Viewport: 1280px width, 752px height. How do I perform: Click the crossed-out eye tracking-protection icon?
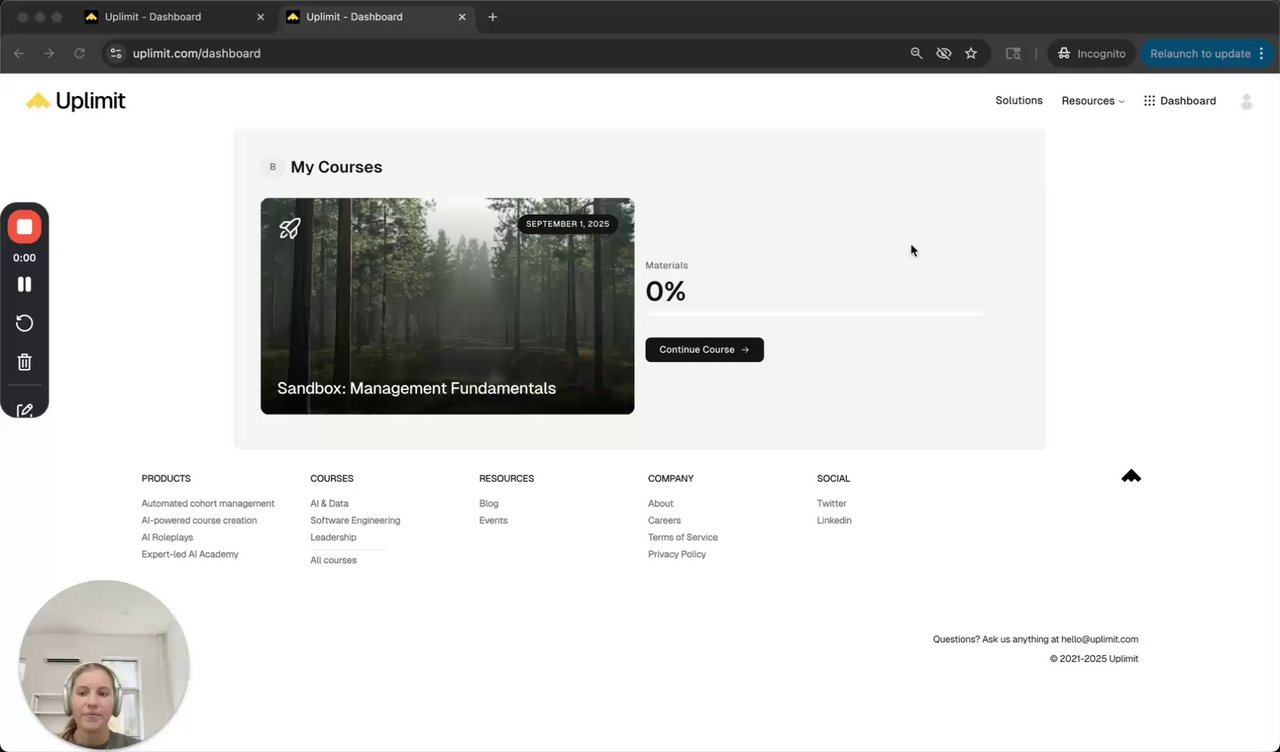click(x=943, y=54)
